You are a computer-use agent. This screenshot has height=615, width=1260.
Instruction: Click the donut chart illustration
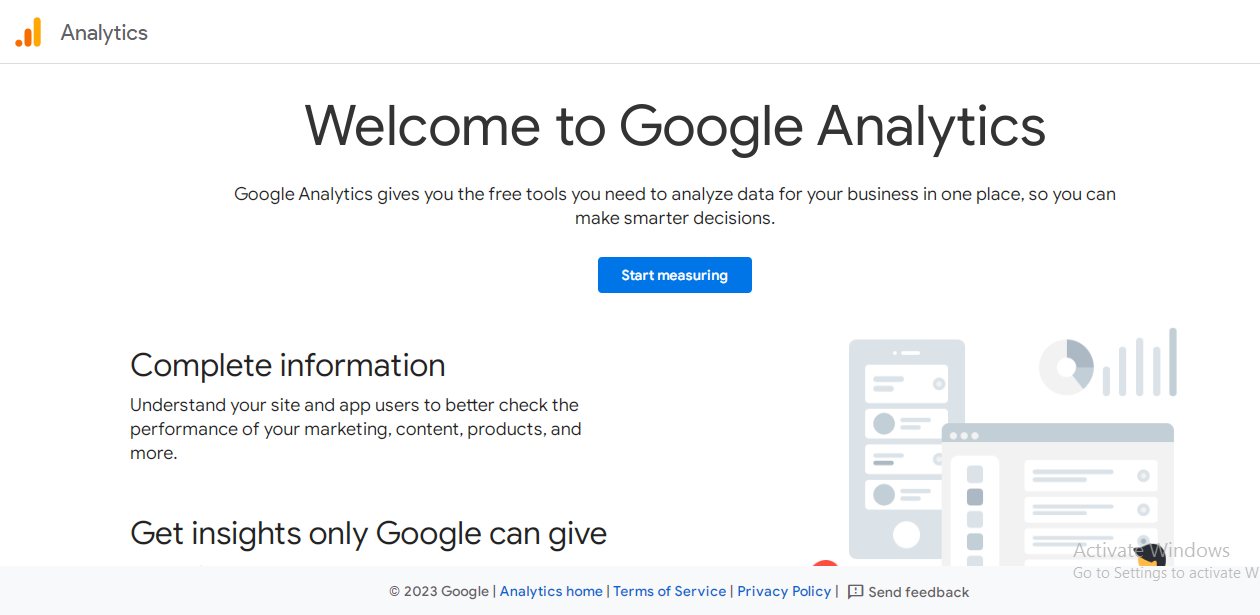coord(1066,367)
